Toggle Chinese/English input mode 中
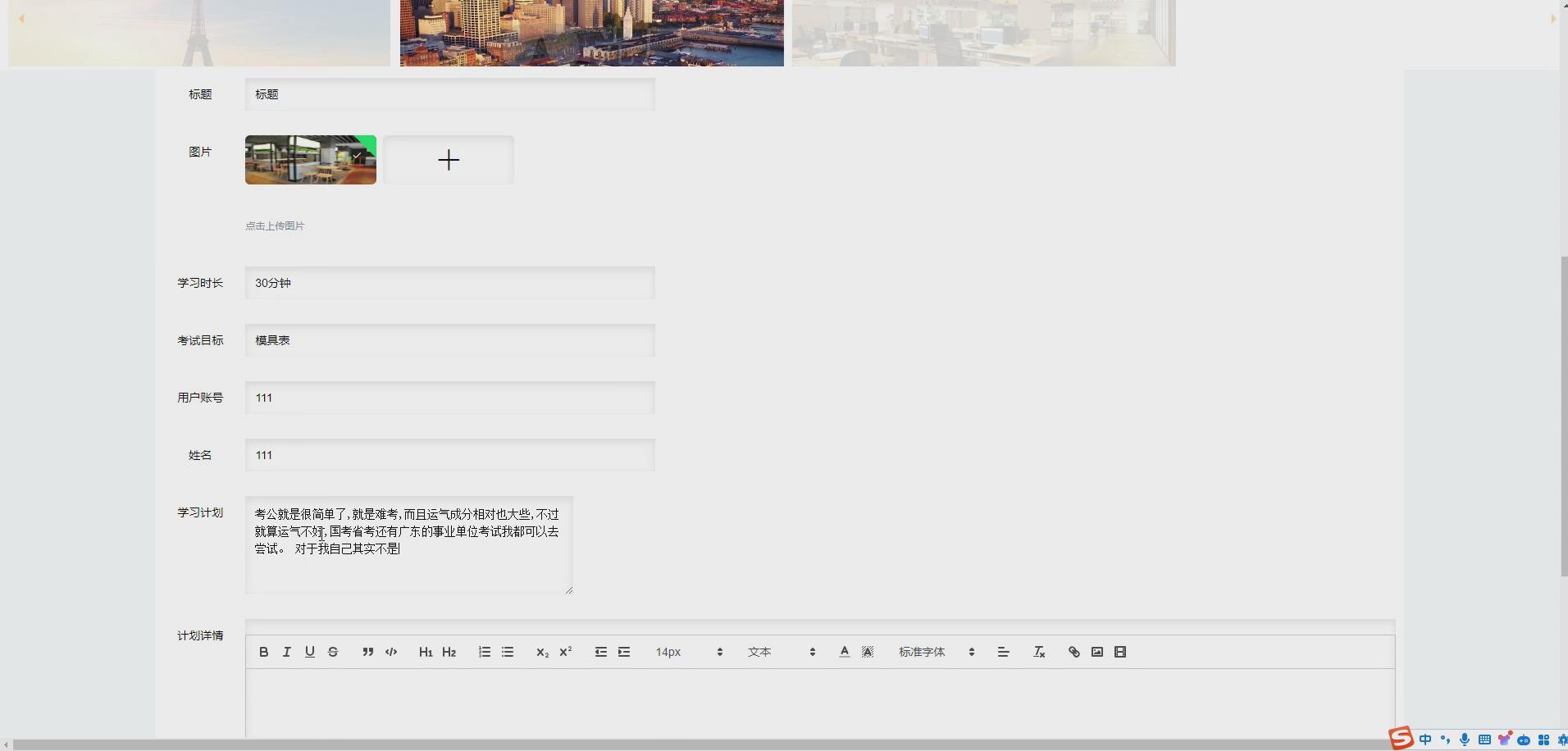The width and height of the screenshot is (1568, 751). (1425, 740)
